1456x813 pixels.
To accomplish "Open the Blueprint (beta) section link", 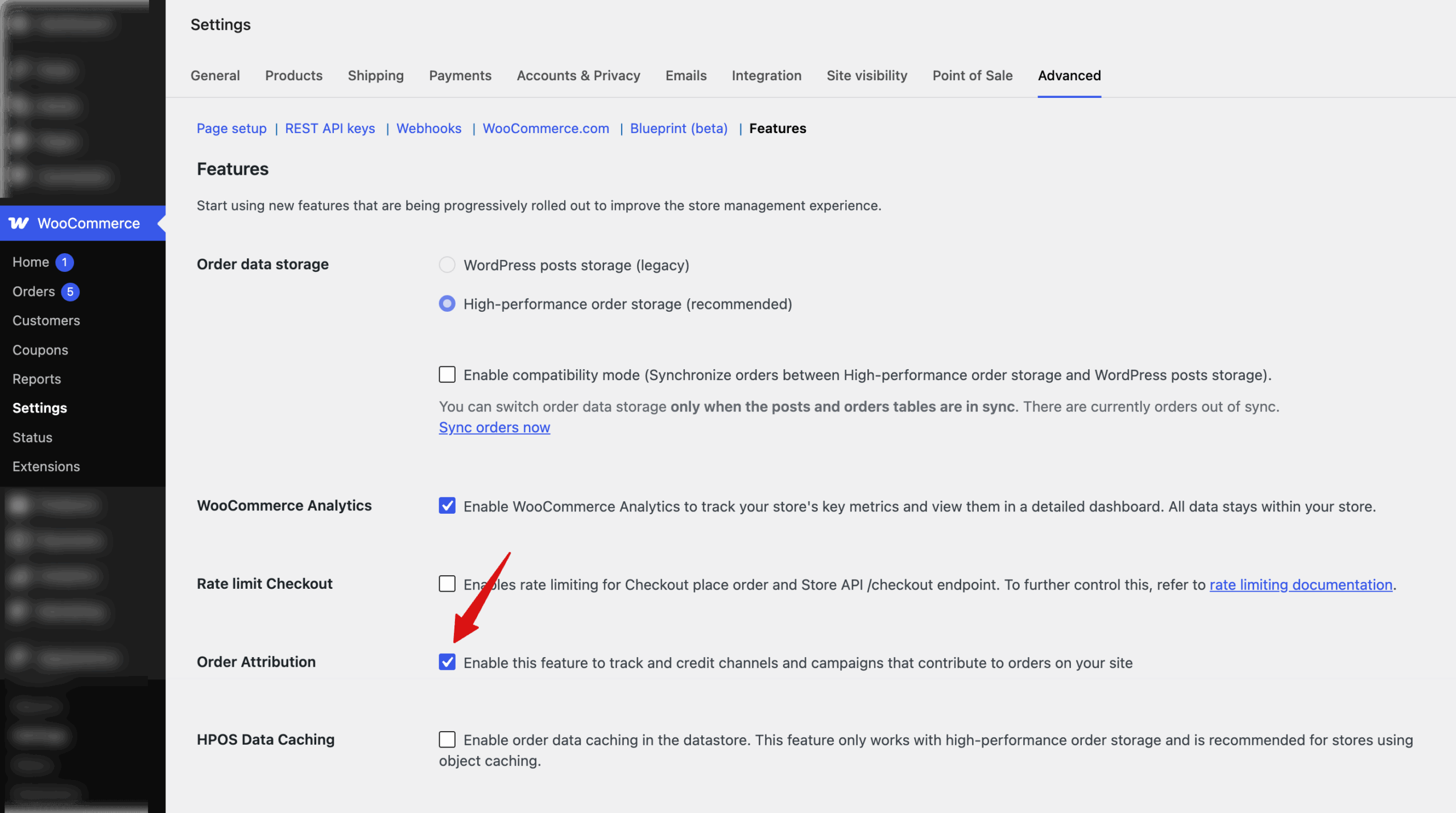I will (679, 128).
